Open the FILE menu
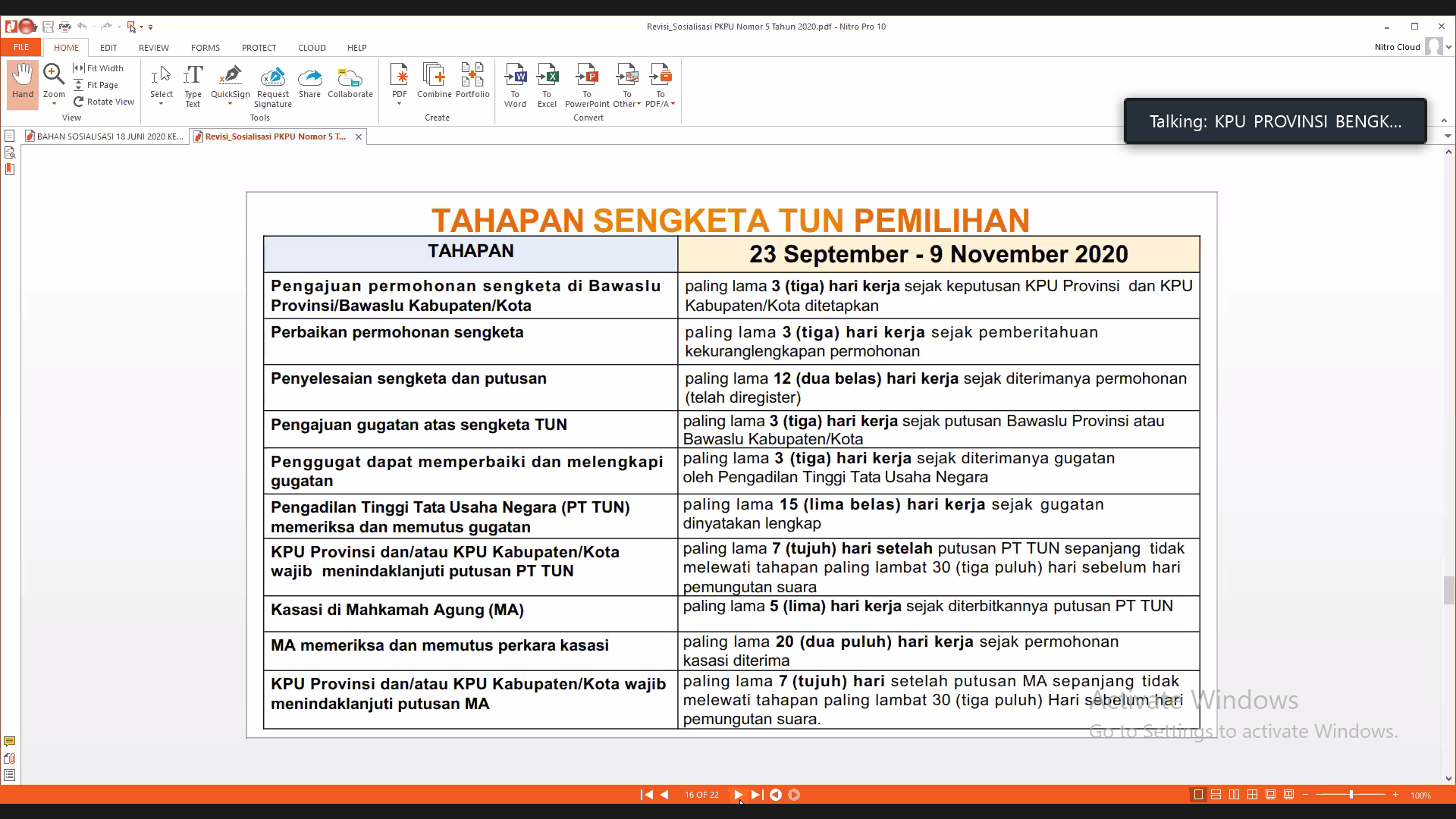This screenshot has height=819, width=1456. pos(21,47)
